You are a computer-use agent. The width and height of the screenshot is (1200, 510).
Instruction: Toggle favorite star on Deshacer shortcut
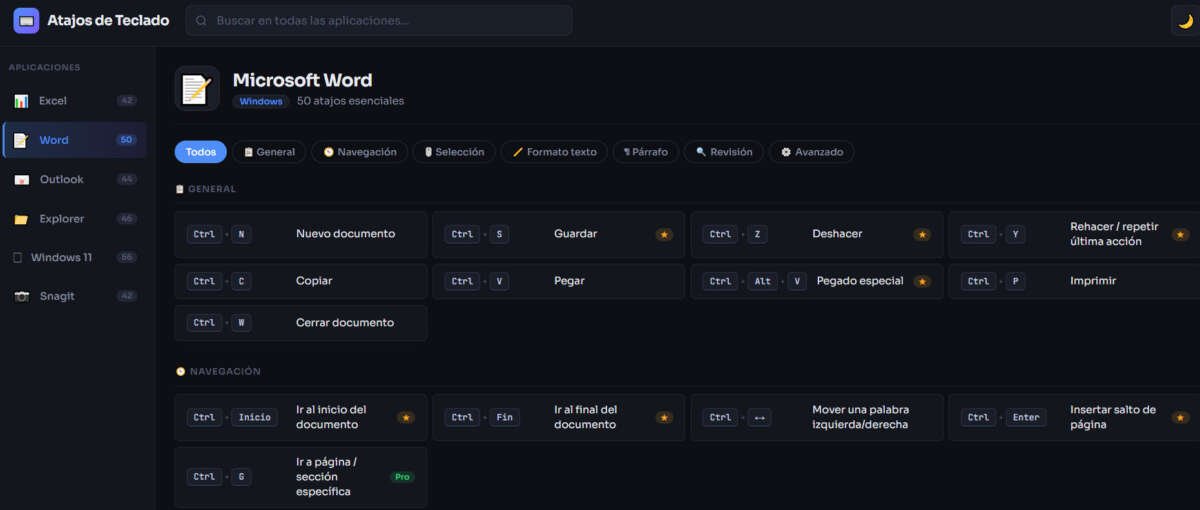tap(922, 234)
